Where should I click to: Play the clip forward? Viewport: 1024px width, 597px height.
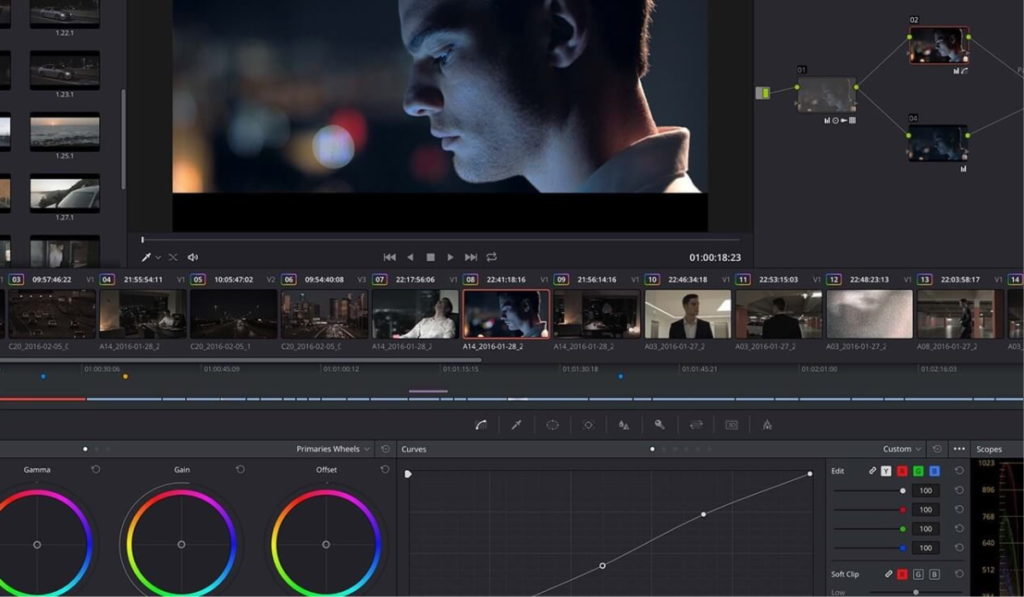pyautogui.click(x=450, y=257)
